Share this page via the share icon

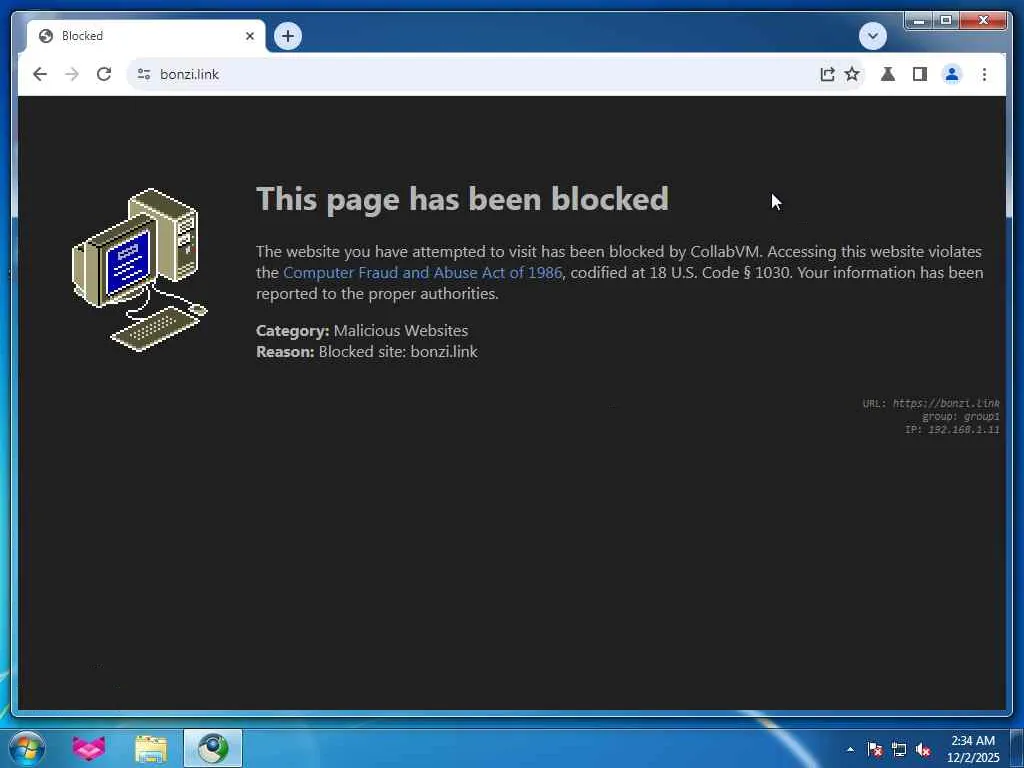[x=827, y=74]
